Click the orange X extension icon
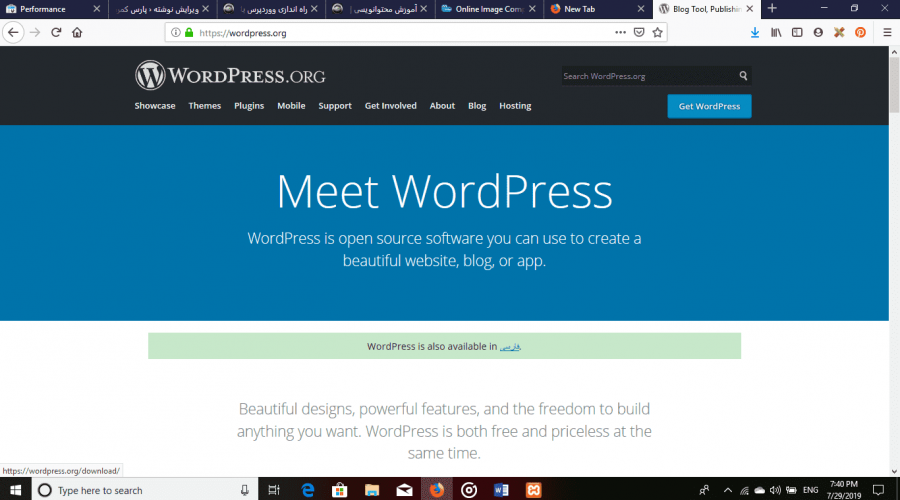 coord(839,33)
